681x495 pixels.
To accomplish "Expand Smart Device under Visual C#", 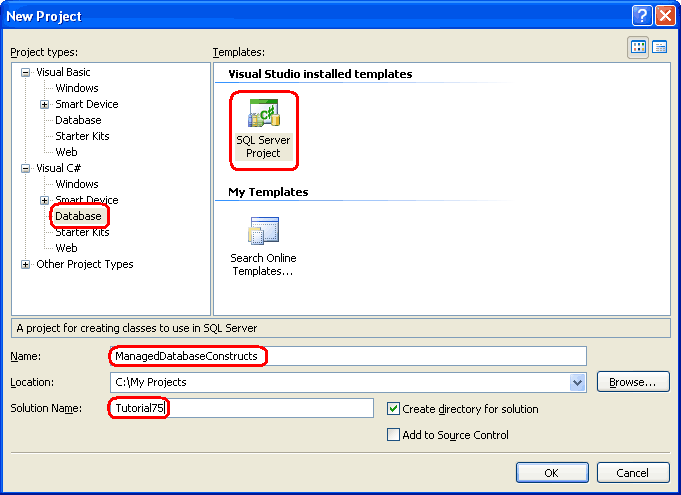I will [44, 200].
